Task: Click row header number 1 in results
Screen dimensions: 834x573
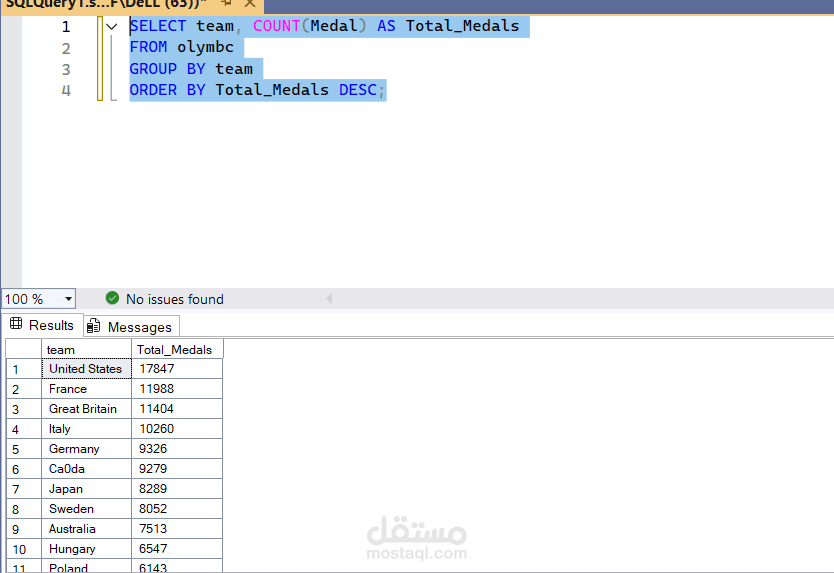Action: 24,369
